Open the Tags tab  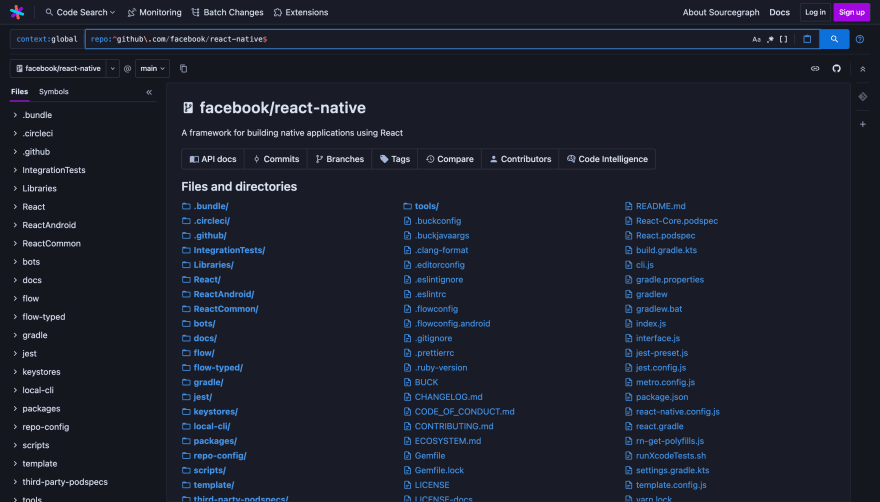click(x=395, y=159)
